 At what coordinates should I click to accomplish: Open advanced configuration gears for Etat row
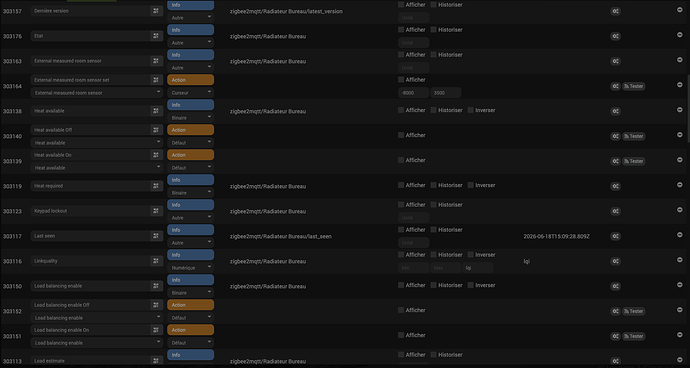pyautogui.click(x=616, y=37)
